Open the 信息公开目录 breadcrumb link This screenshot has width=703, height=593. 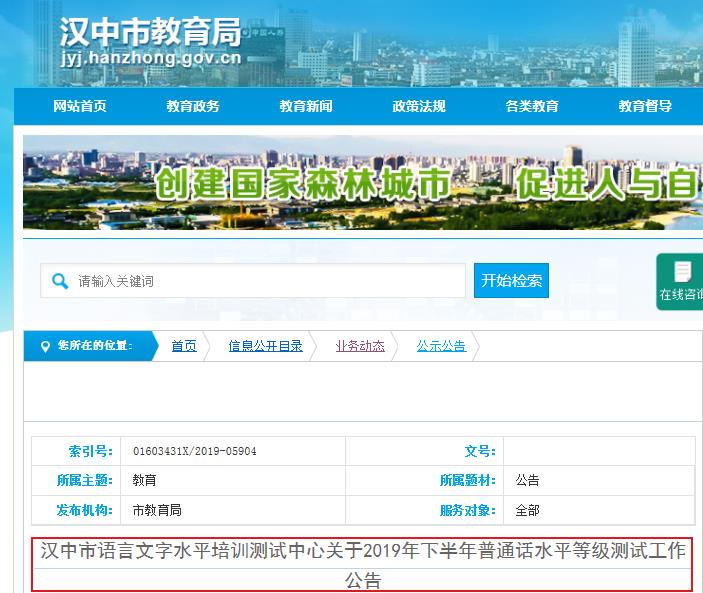[x=265, y=346]
